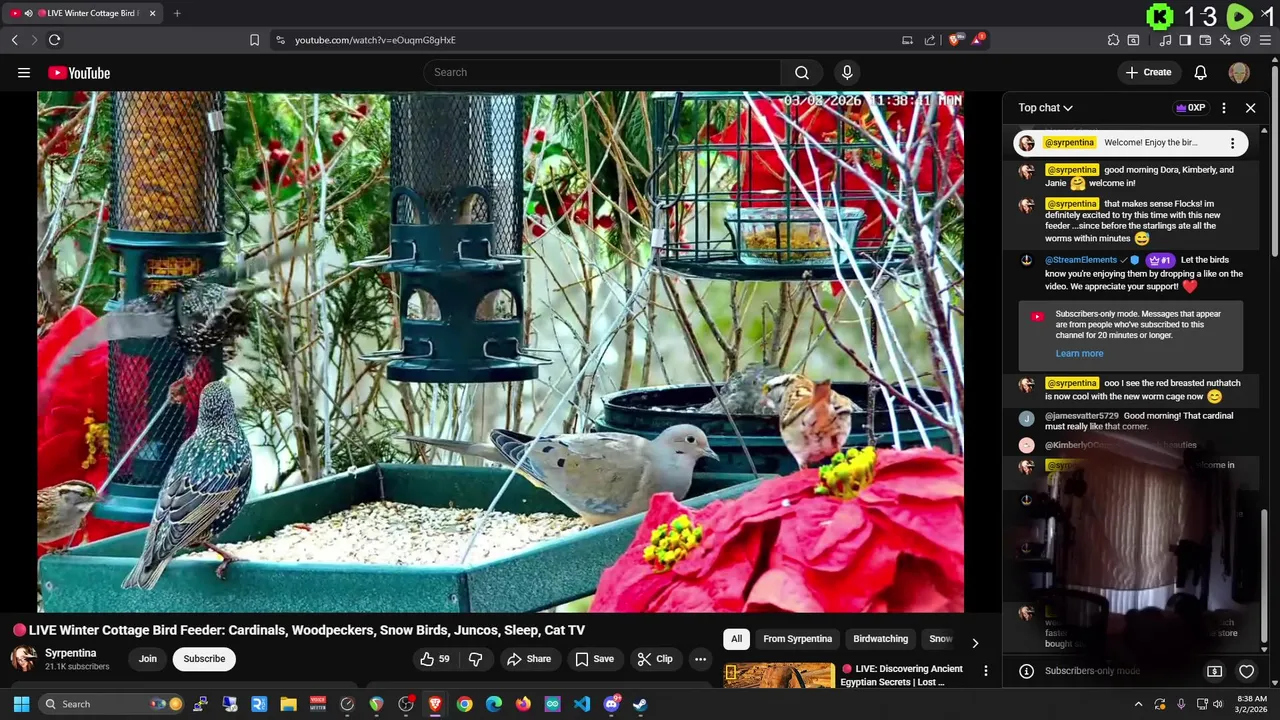Click the Brave Shields lion icon
This screenshot has height=720, width=1280.
tap(954, 40)
